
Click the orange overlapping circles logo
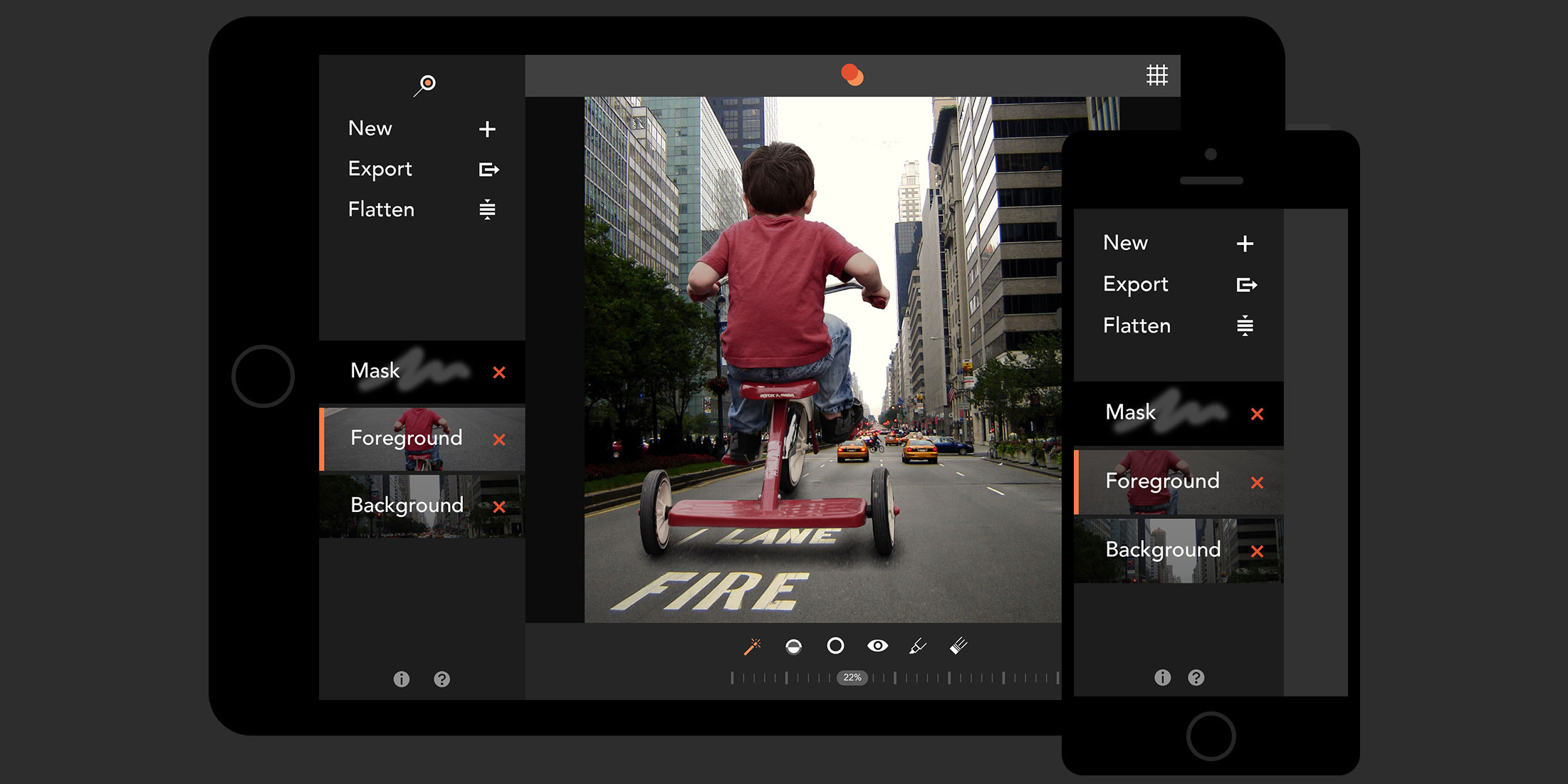(852, 75)
